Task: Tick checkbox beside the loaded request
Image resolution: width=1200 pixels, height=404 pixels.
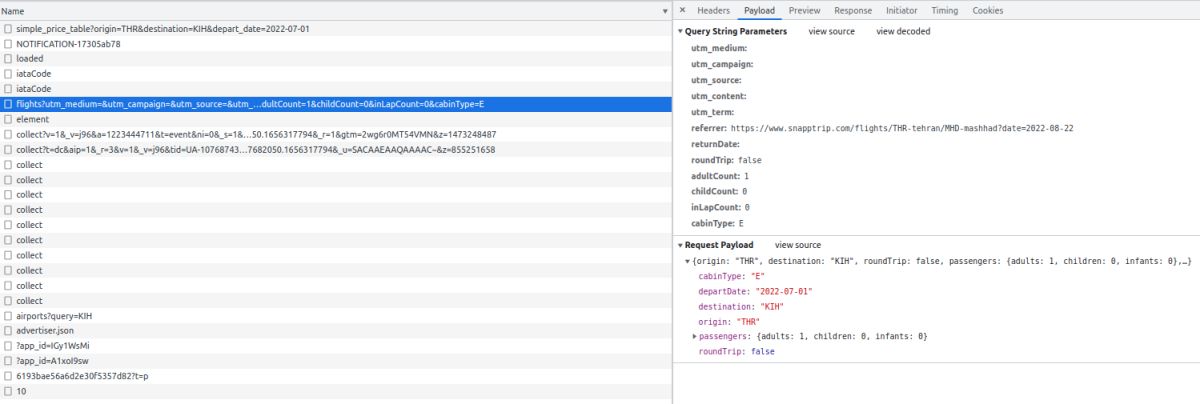Action: click(x=8, y=58)
